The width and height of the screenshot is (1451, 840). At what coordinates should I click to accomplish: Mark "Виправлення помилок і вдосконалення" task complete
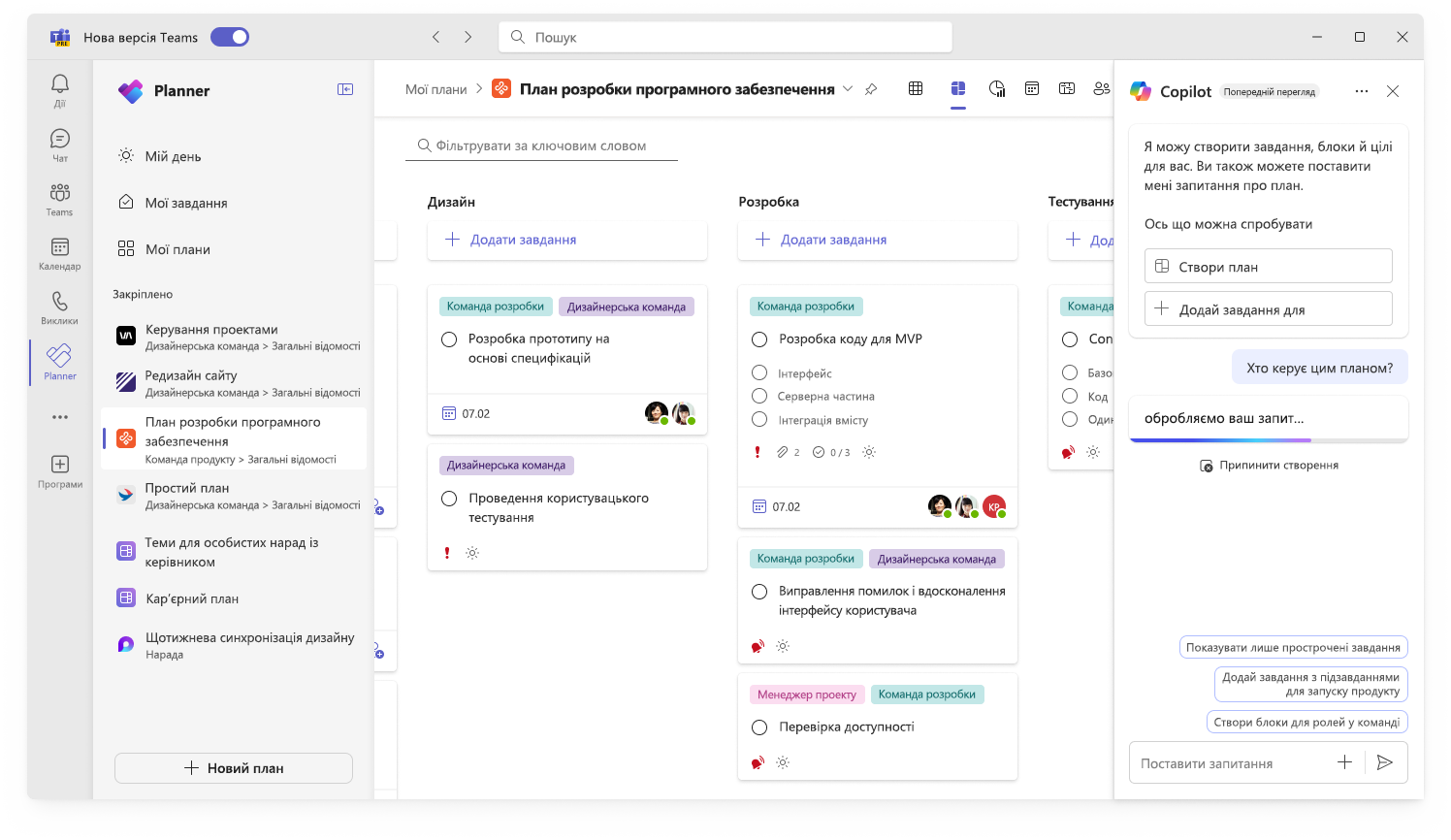coord(759,592)
